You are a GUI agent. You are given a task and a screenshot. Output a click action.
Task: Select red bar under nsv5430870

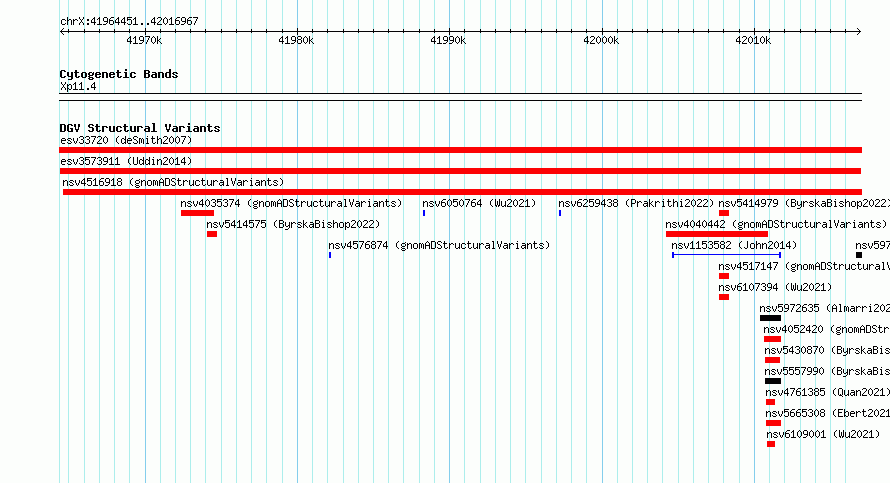pos(773,360)
